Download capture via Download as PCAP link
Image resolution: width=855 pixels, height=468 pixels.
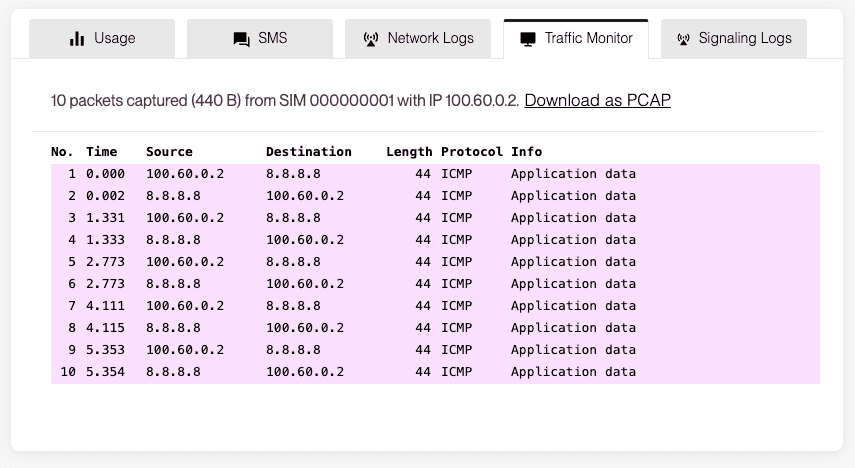click(x=598, y=100)
